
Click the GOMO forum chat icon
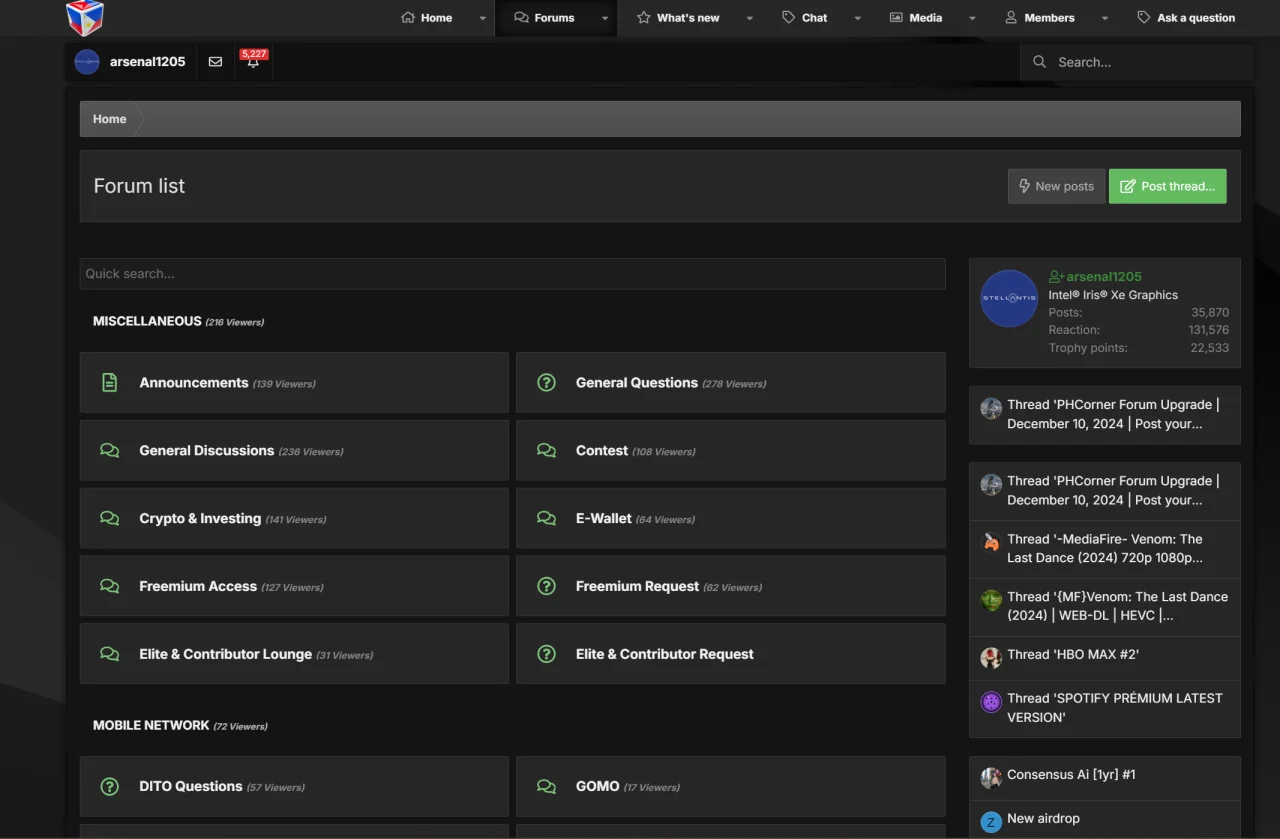(x=546, y=787)
